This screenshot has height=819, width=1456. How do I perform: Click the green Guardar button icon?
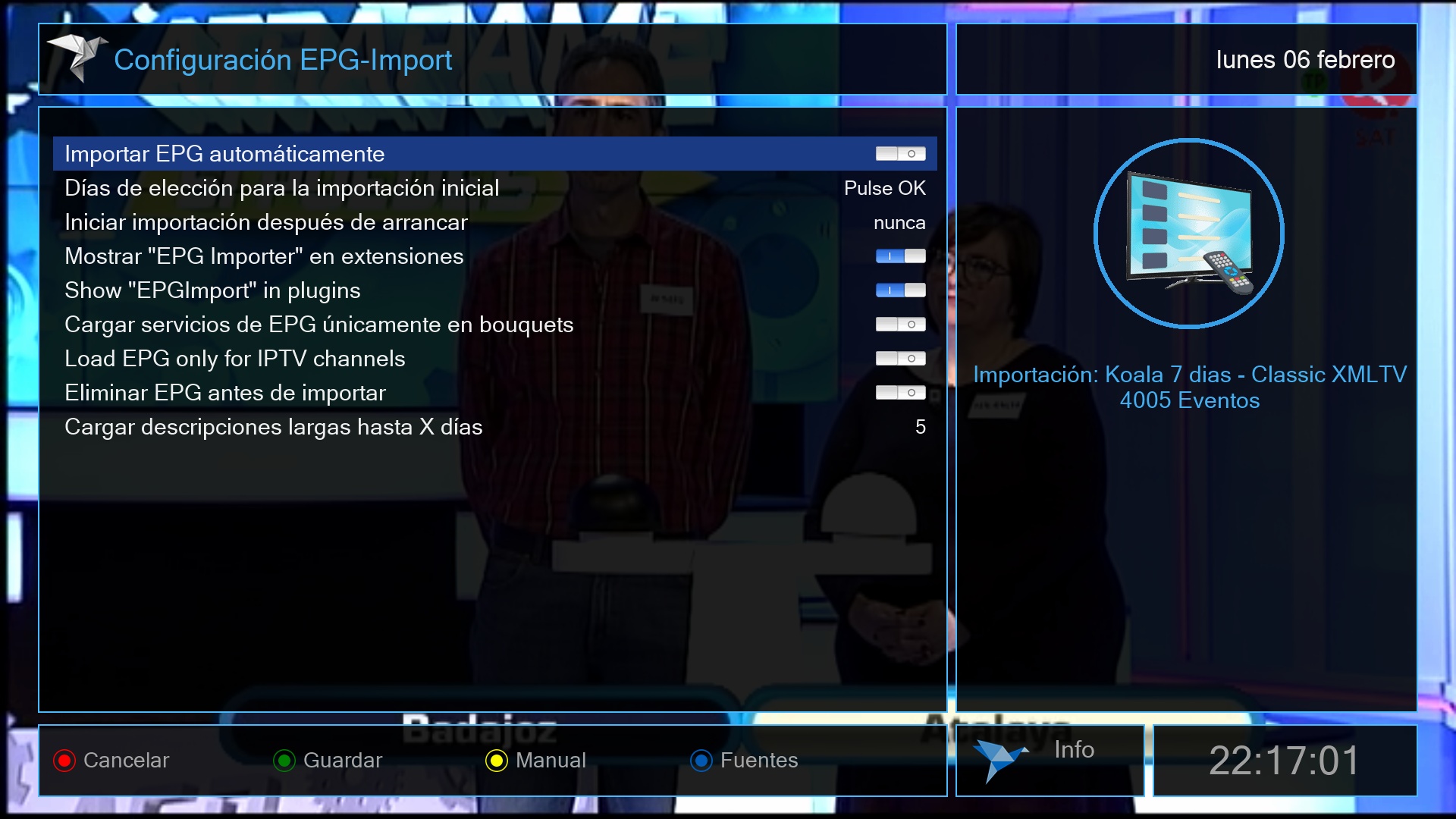tap(284, 761)
